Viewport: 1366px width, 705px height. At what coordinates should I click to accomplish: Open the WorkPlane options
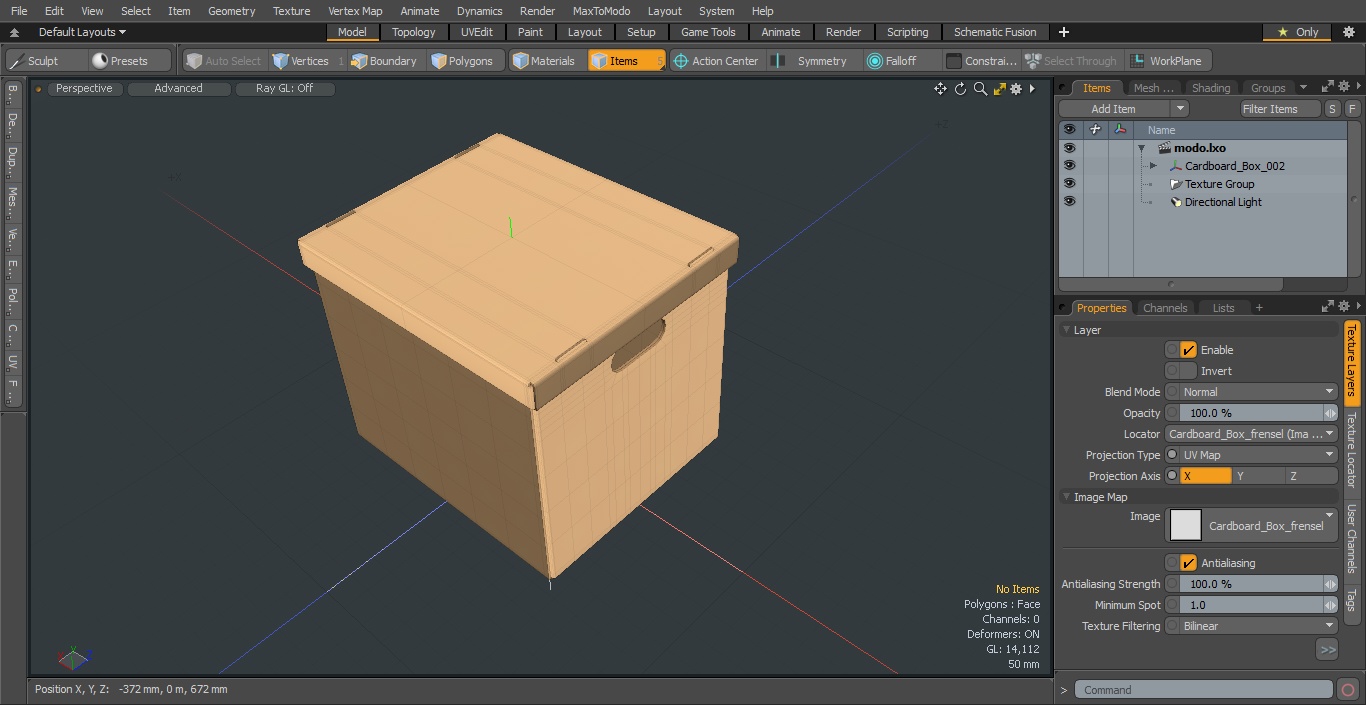1167,61
